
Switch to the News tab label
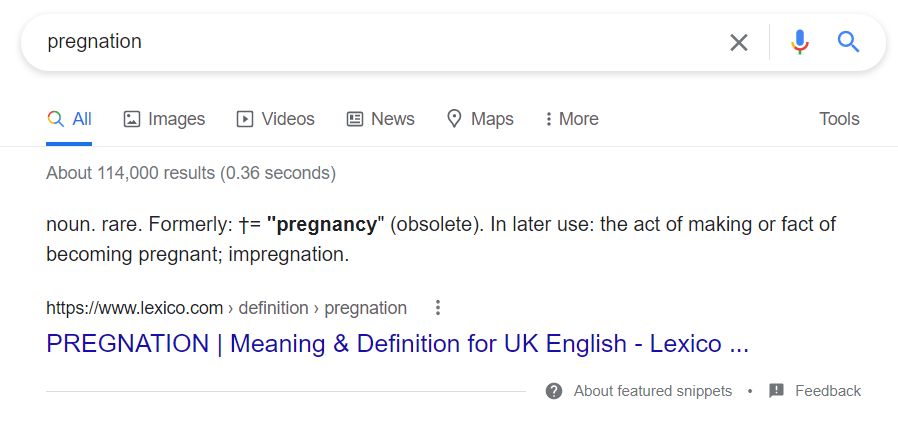pos(393,119)
